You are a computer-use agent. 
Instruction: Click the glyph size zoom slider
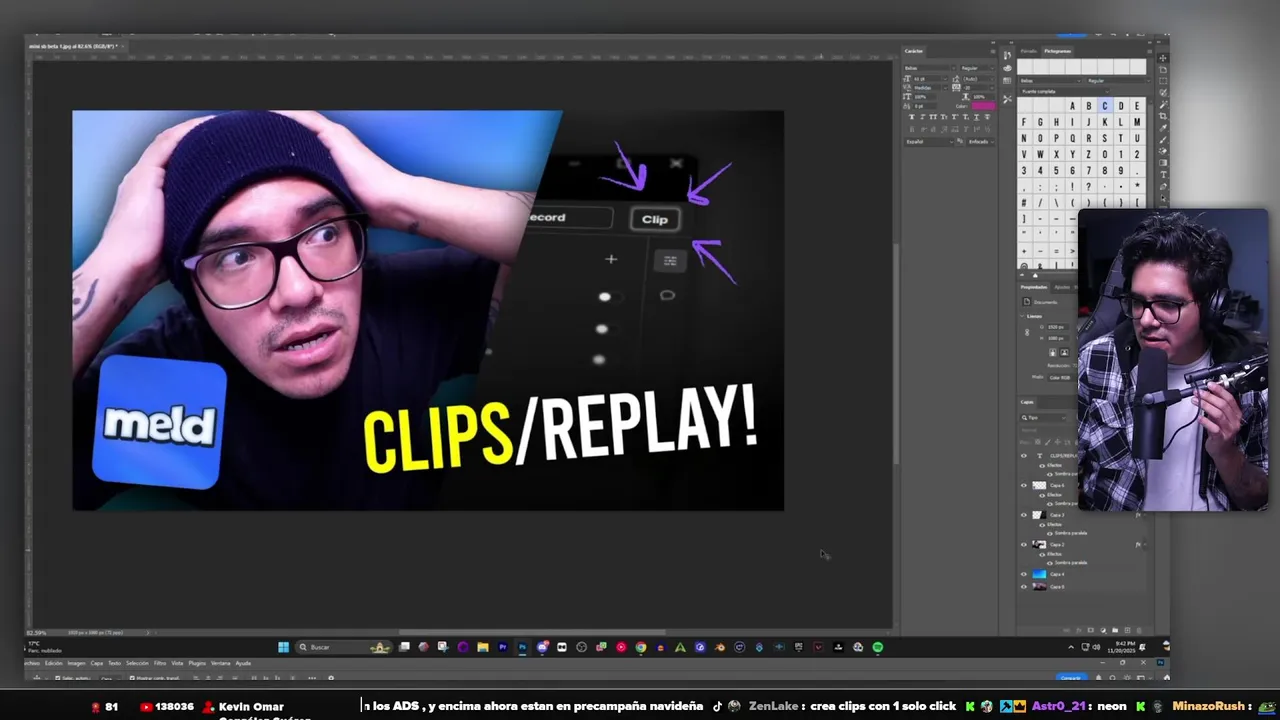click(1035, 276)
